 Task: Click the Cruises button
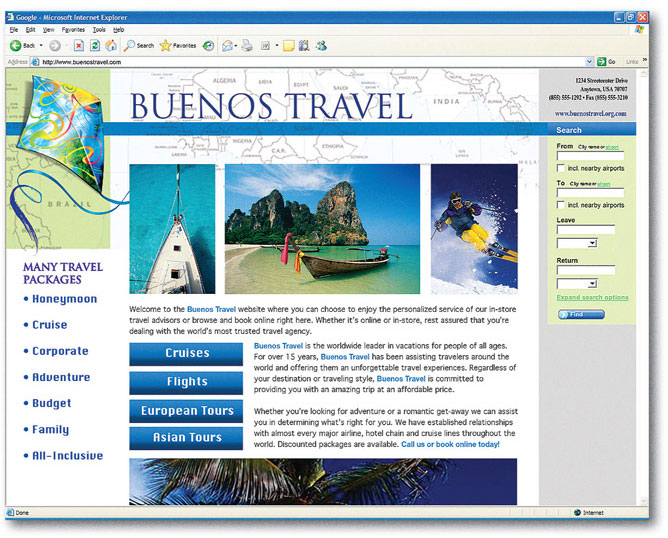[x=186, y=353]
